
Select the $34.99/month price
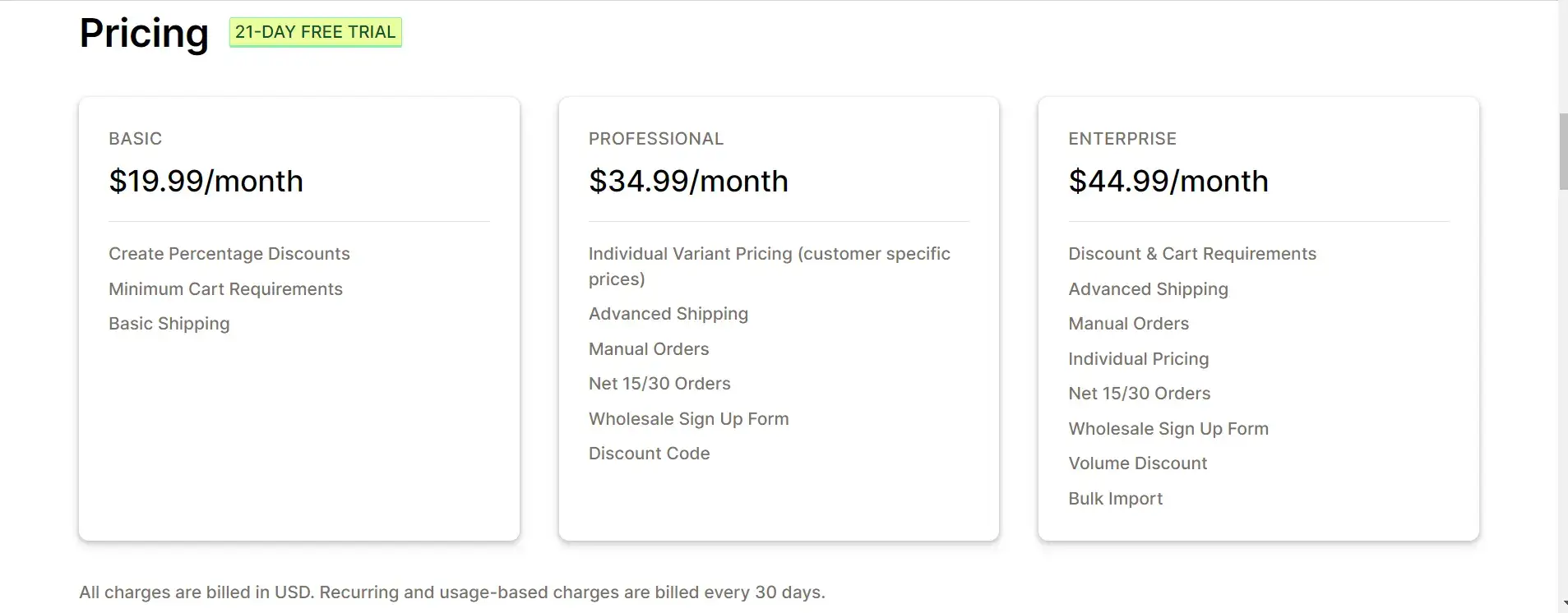point(688,181)
